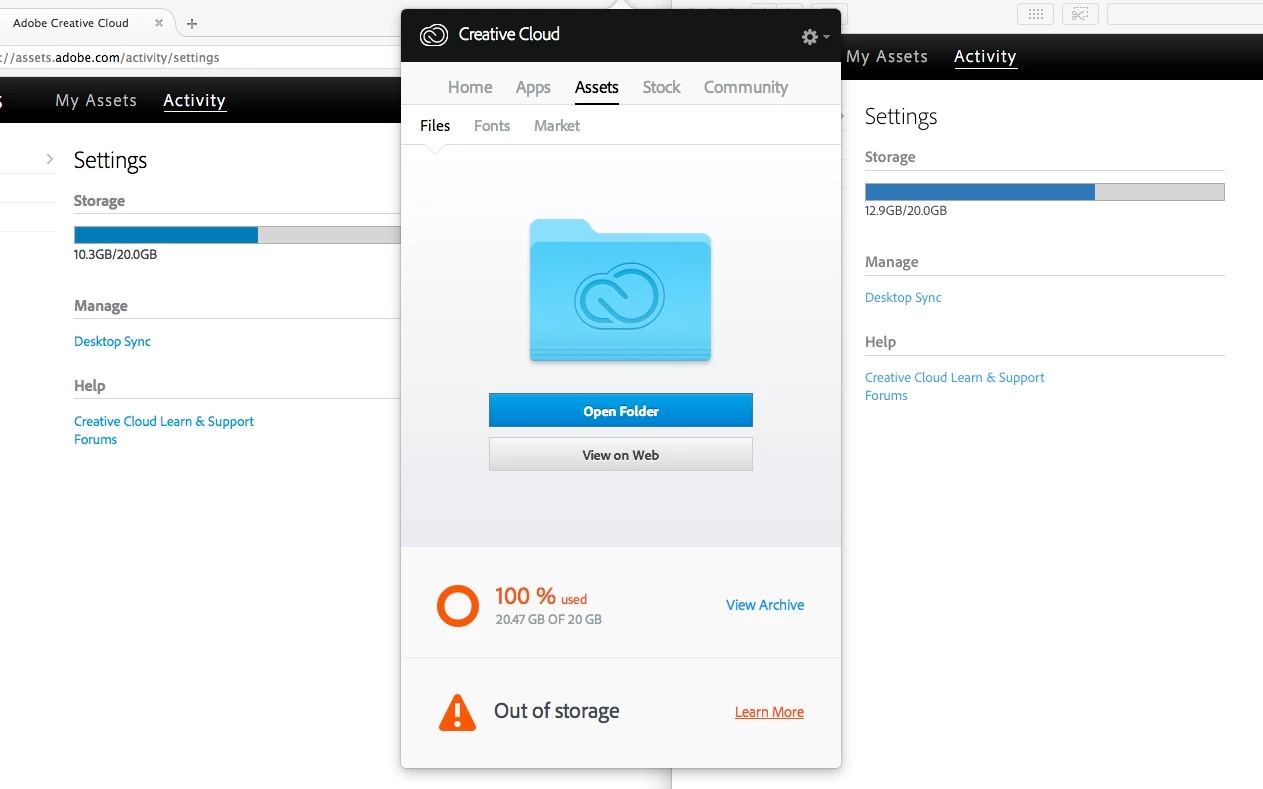Click the Out of storage message
This screenshot has width=1263, height=789.
click(x=557, y=711)
